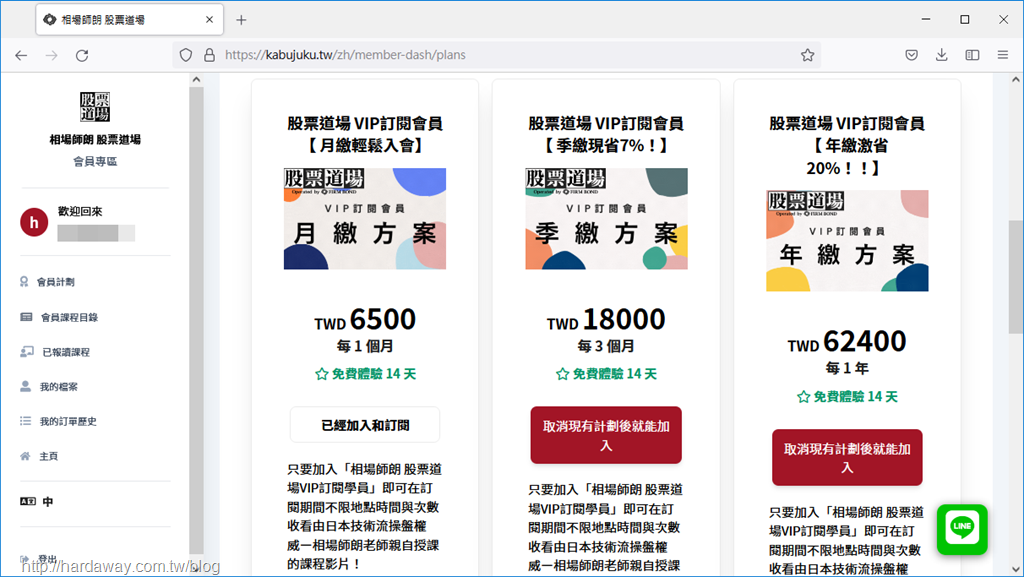Image resolution: width=1024 pixels, height=577 pixels.
Task: Click the 我的檔案 user icon
Action: point(25,386)
